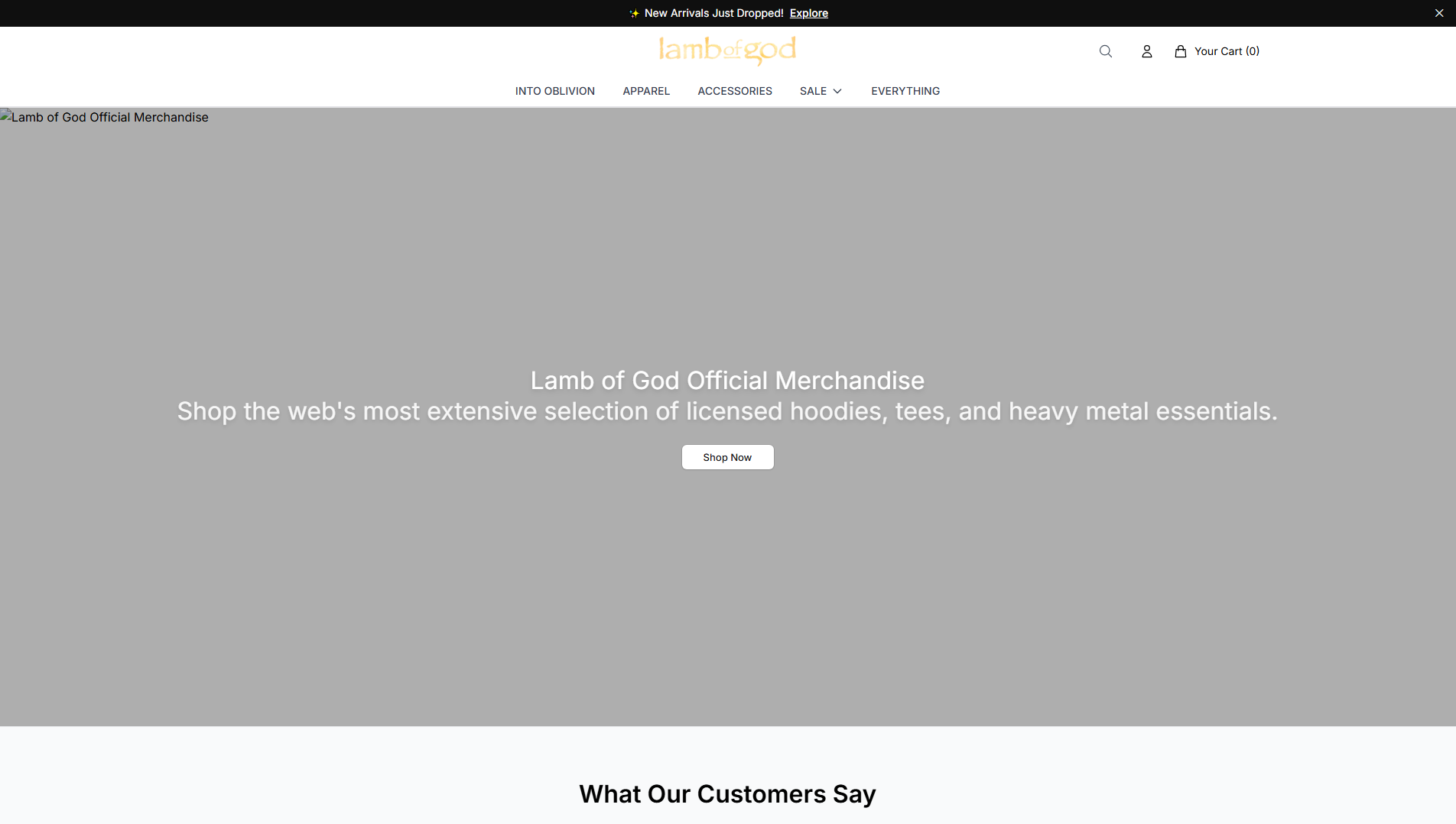
Task: Click the Explore link in announcement bar
Action: point(809,13)
